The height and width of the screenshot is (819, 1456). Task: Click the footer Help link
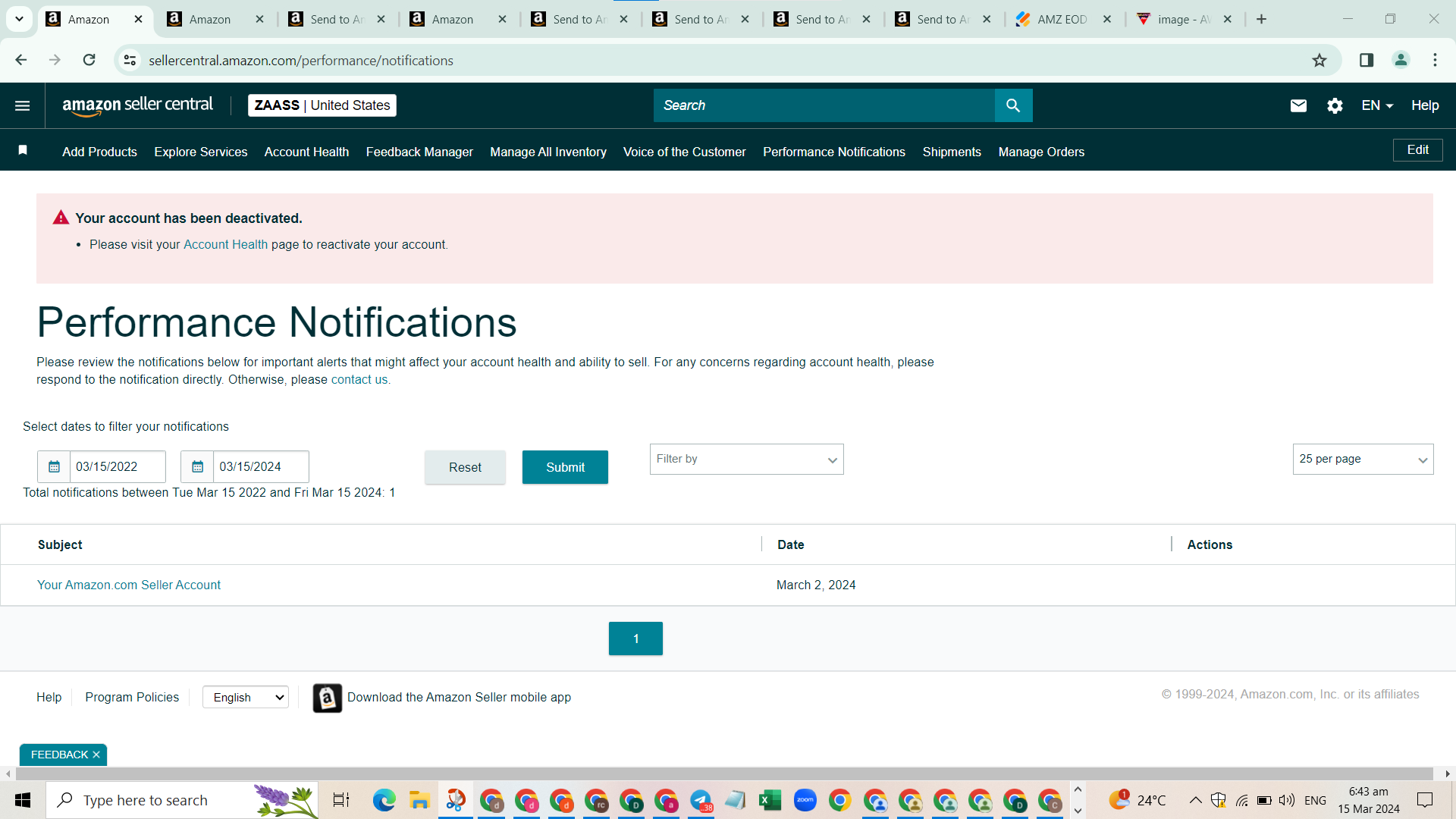point(49,697)
